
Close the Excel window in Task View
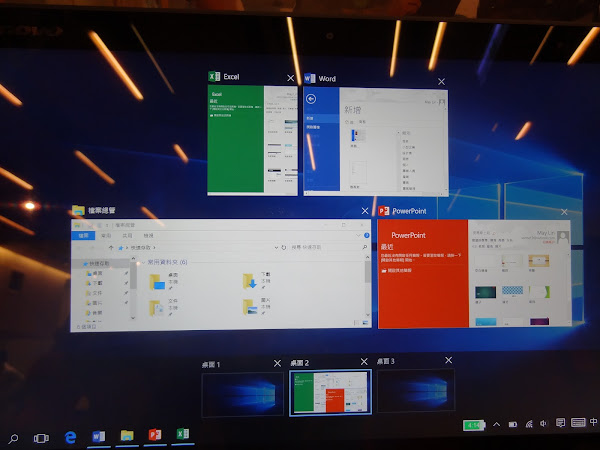[290, 78]
